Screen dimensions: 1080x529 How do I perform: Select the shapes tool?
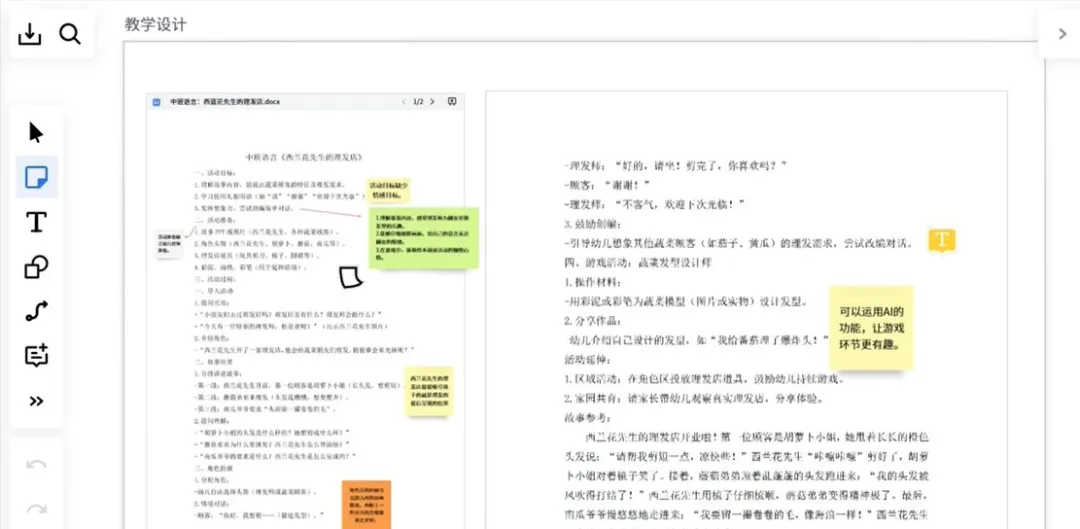pos(37,267)
